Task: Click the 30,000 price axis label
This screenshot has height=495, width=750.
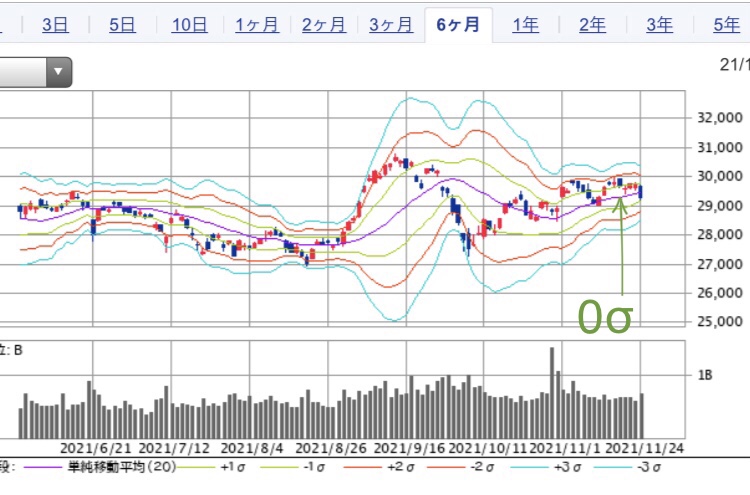Action: (x=717, y=177)
